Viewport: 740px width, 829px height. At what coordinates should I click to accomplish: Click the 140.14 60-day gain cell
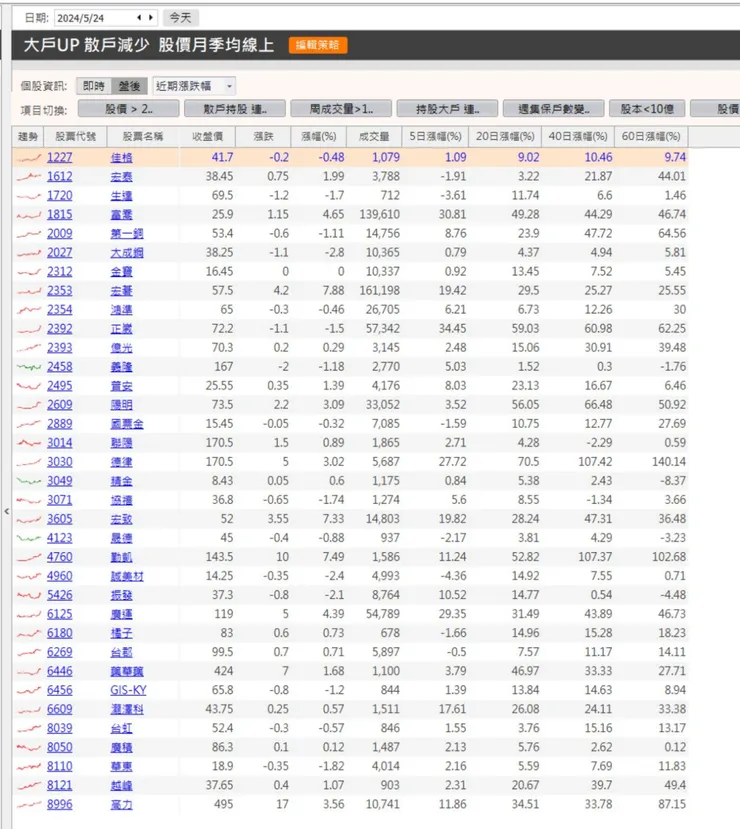click(669, 462)
